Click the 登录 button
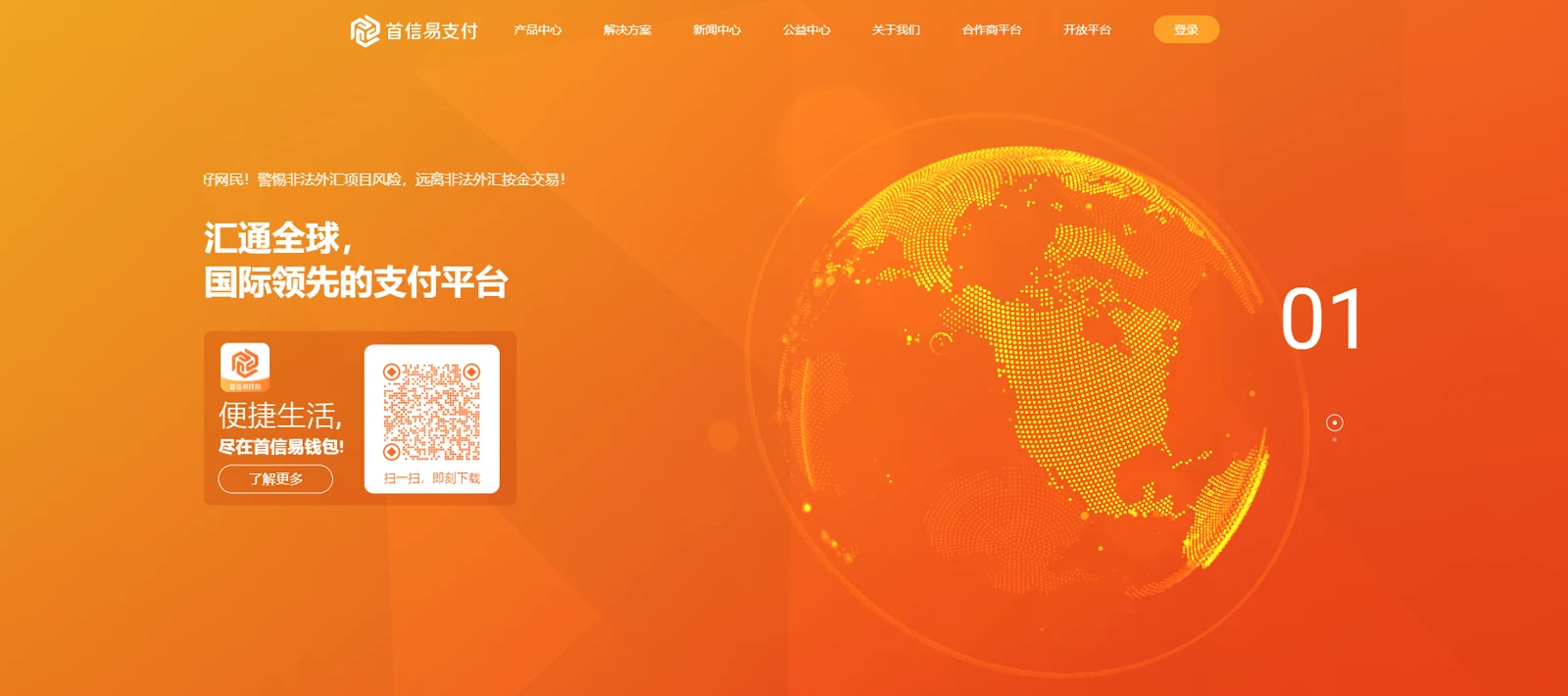 (1186, 29)
